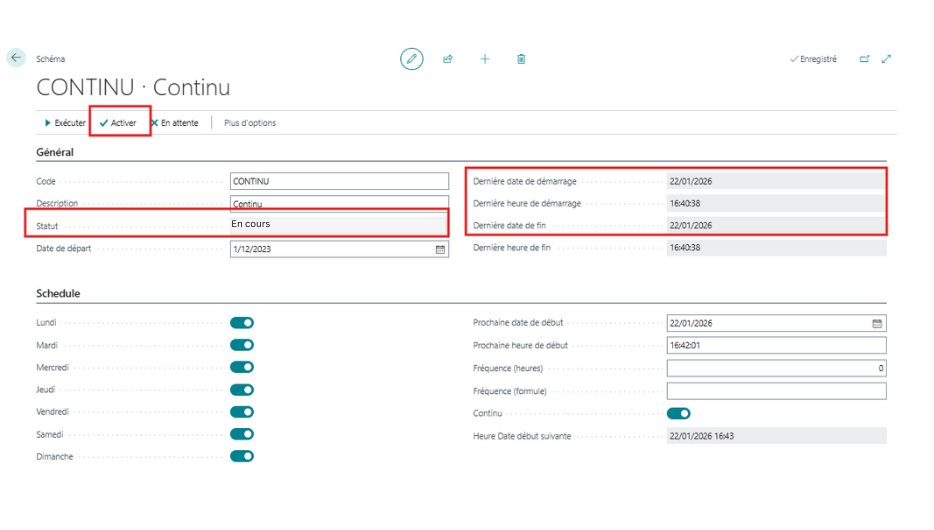Click the plus icon to add new

[485, 59]
